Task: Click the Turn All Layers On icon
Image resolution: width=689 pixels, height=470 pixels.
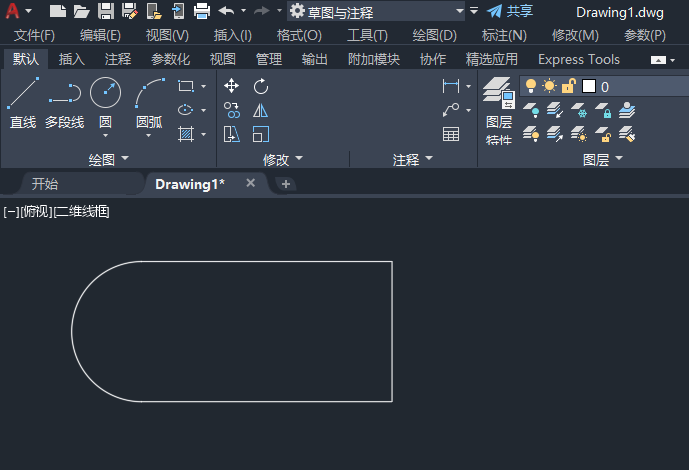Action: [x=531, y=134]
